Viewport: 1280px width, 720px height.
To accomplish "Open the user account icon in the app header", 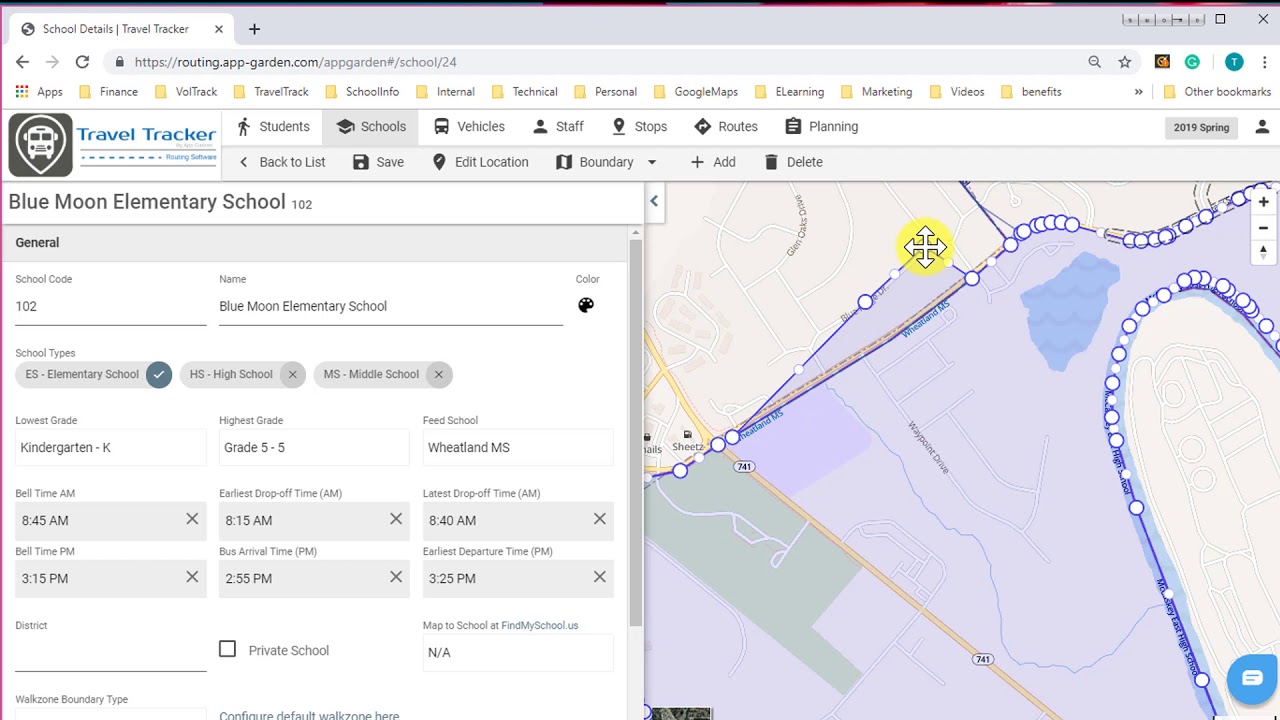I will 1261,127.
